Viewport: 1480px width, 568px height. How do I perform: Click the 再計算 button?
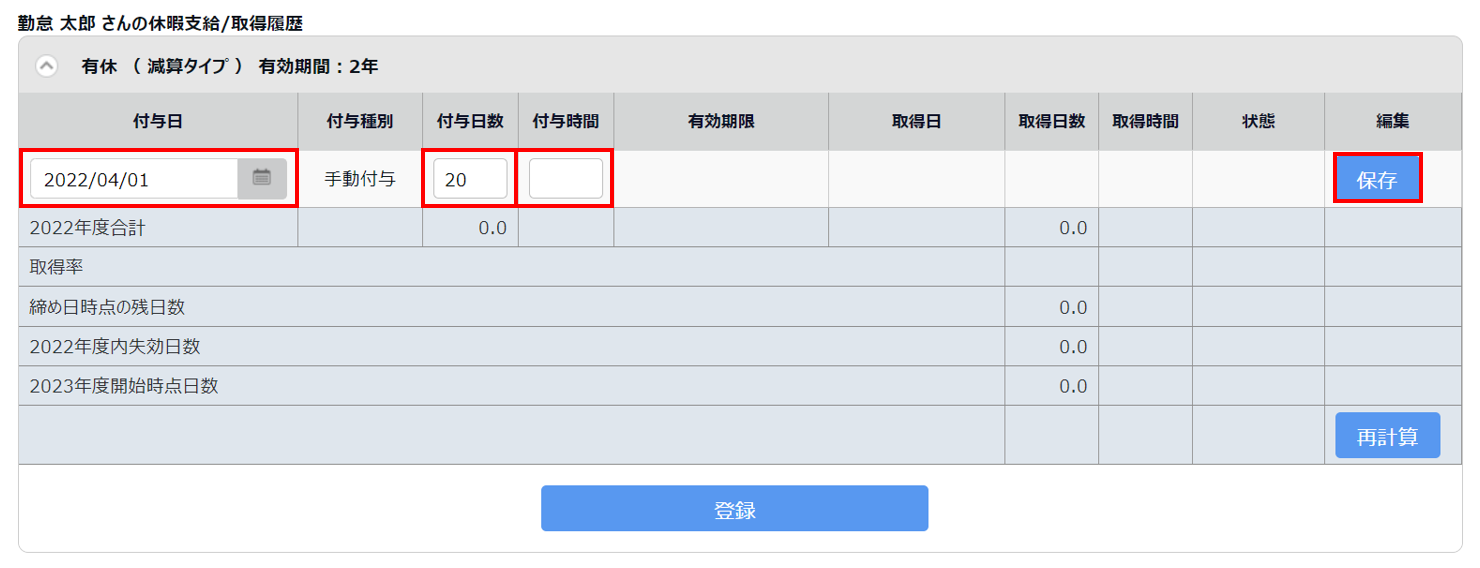[x=1387, y=436]
